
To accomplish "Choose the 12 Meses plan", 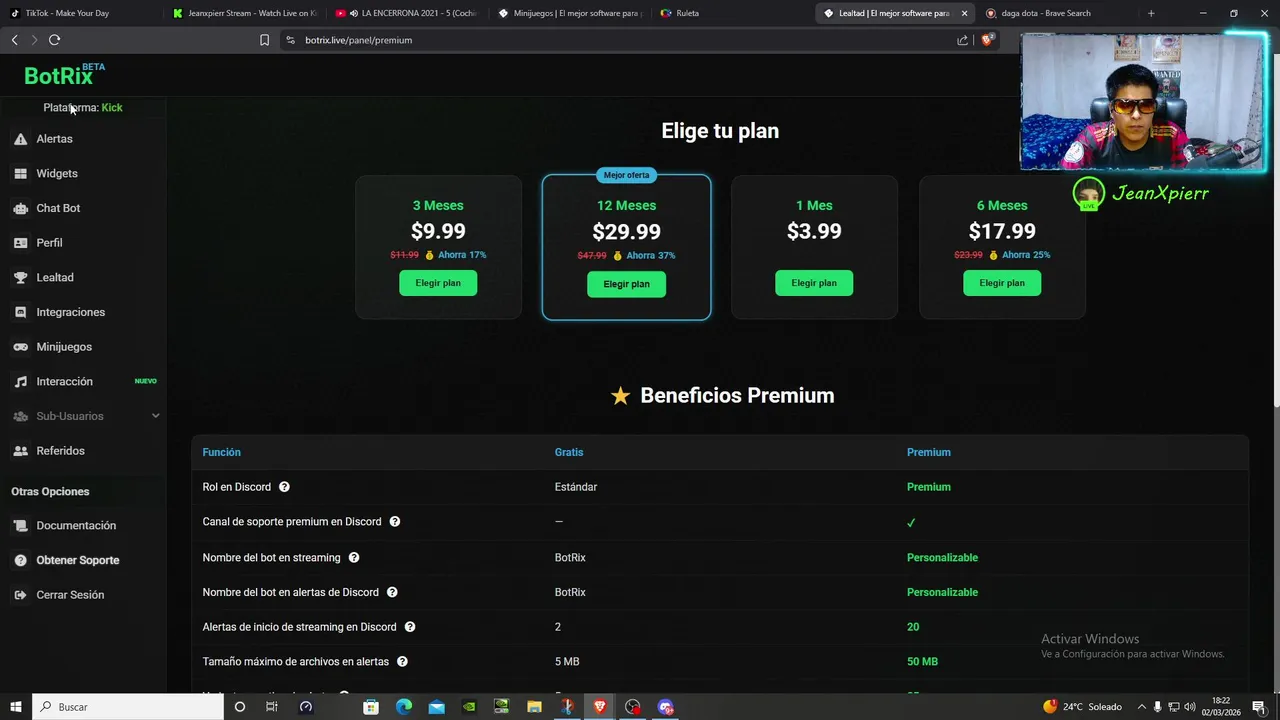I will point(626,284).
